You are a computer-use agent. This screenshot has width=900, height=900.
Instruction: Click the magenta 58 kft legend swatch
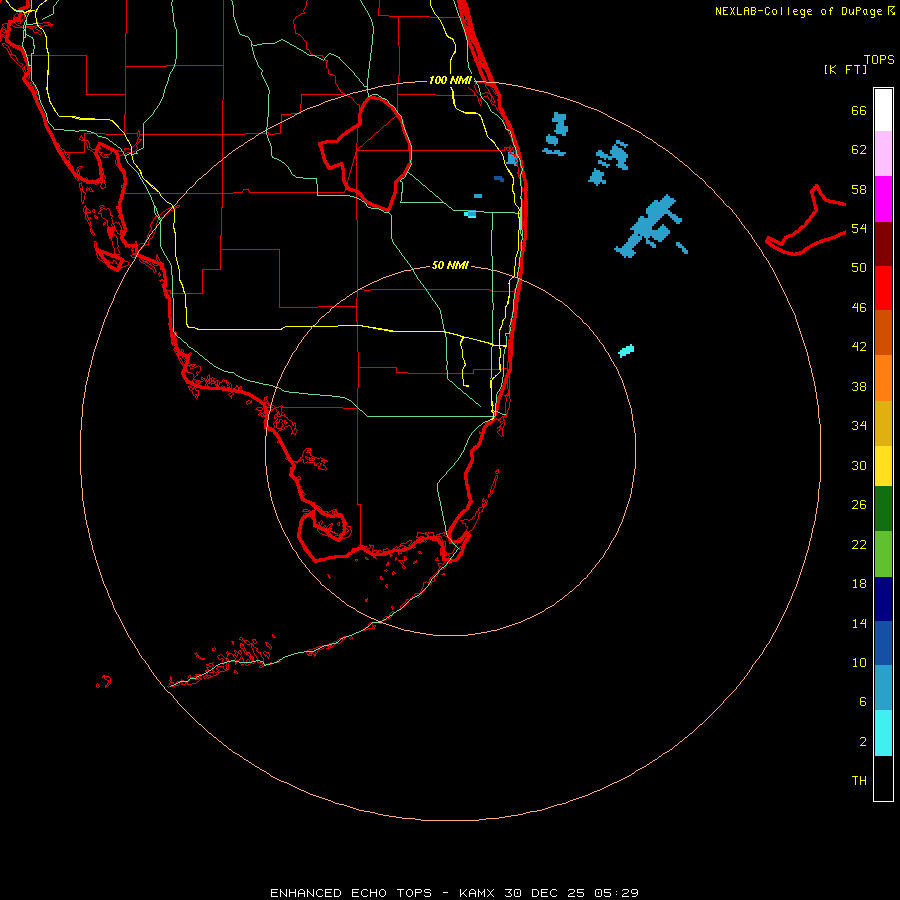click(x=883, y=199)
